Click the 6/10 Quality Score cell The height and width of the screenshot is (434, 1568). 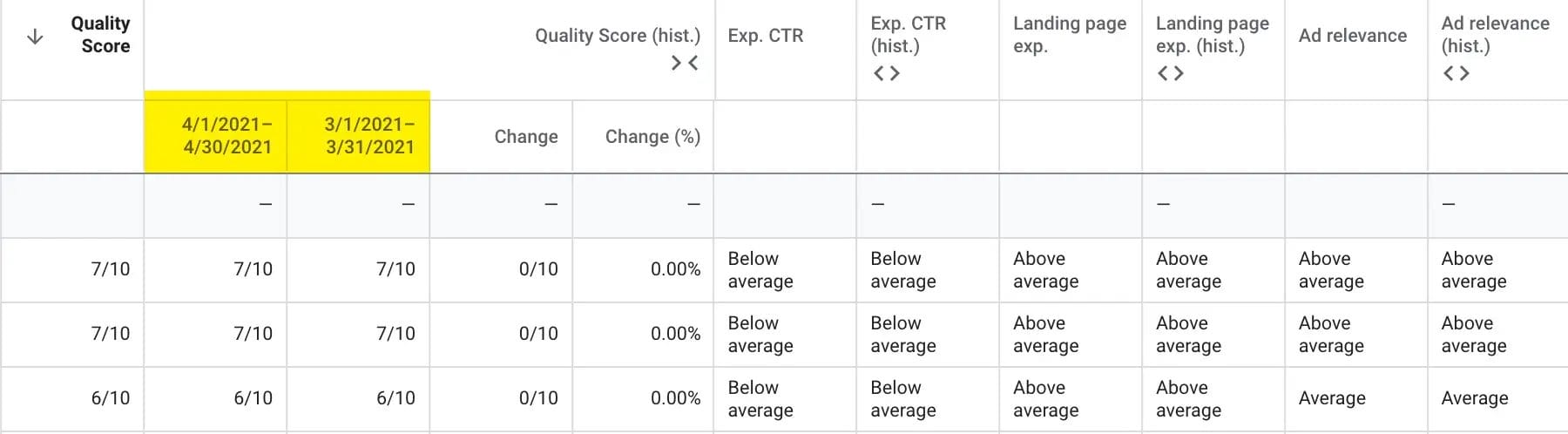pos(110,398)
